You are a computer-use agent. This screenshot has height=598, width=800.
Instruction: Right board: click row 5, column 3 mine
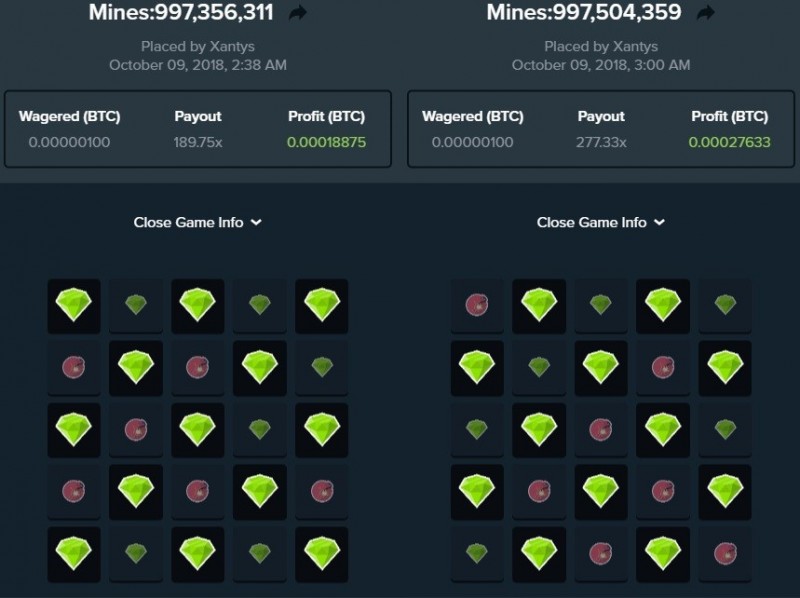pos(601,554)
